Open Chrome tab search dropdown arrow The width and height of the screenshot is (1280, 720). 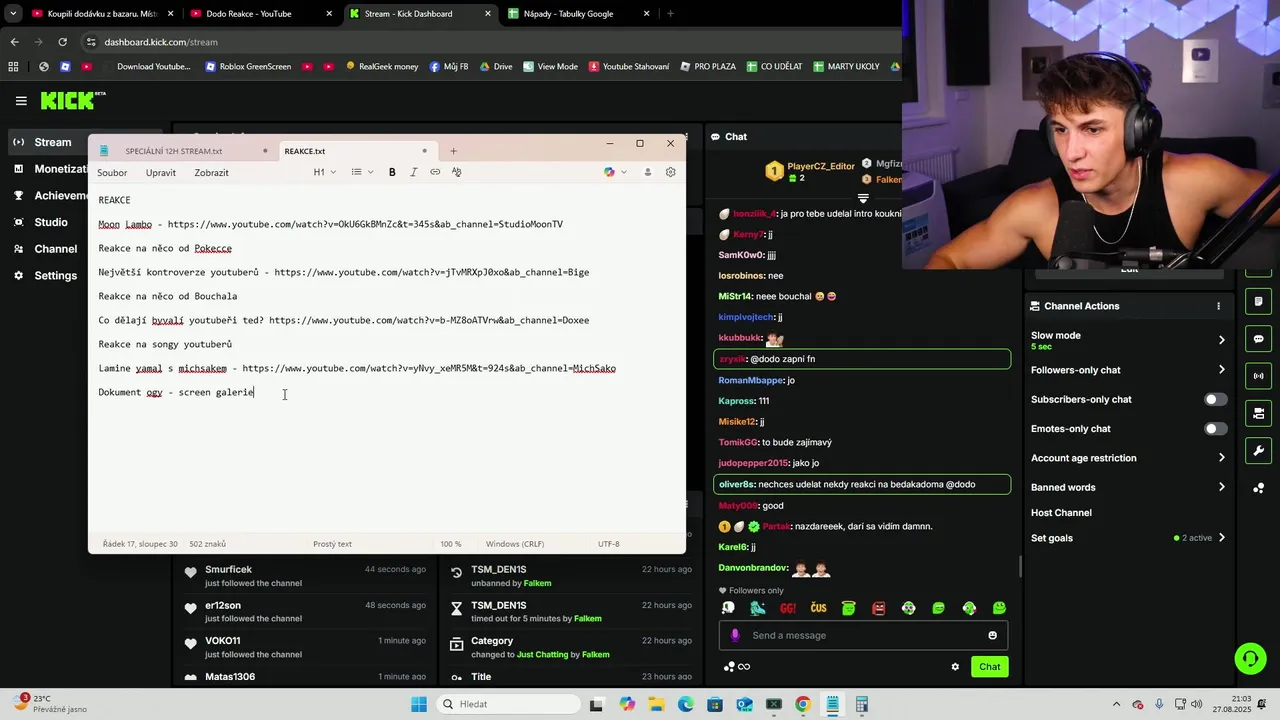click(13, 14)
